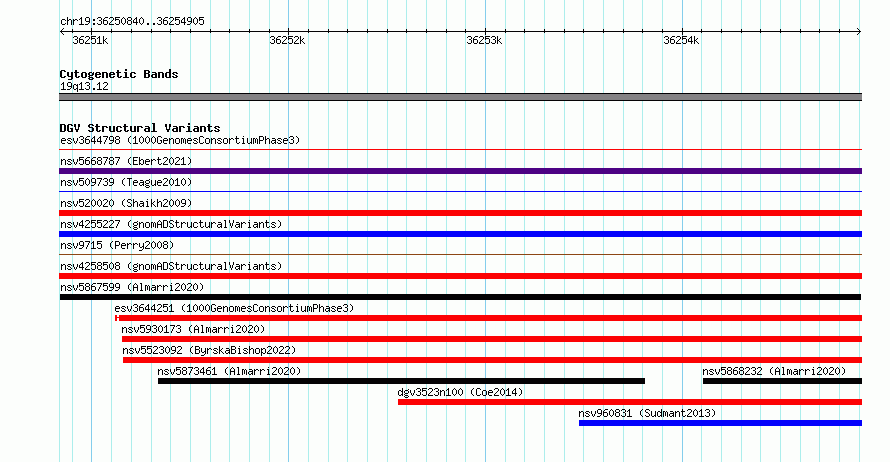
Task: Select black bar under nsv5868232
Action: pyautogui.click(x=782, y=381)
